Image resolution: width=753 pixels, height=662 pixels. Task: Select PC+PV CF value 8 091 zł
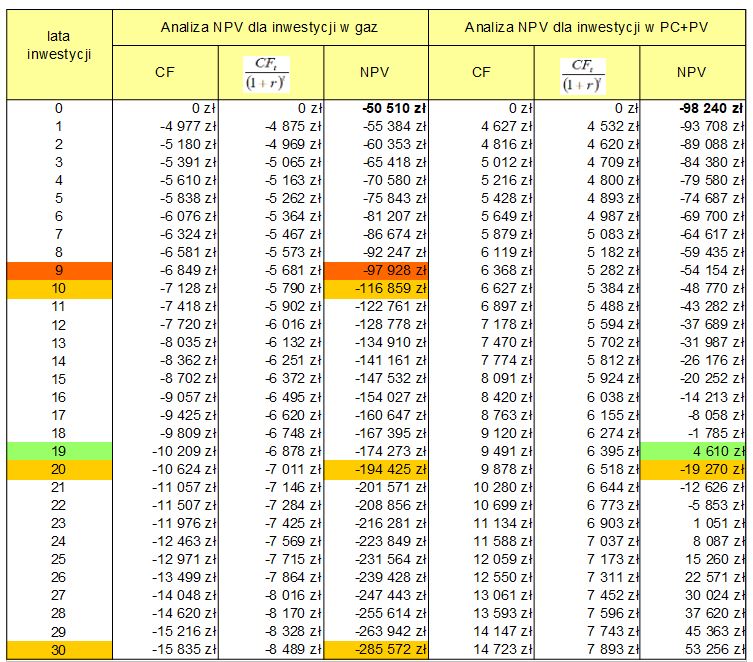click(x=507, y=379)
